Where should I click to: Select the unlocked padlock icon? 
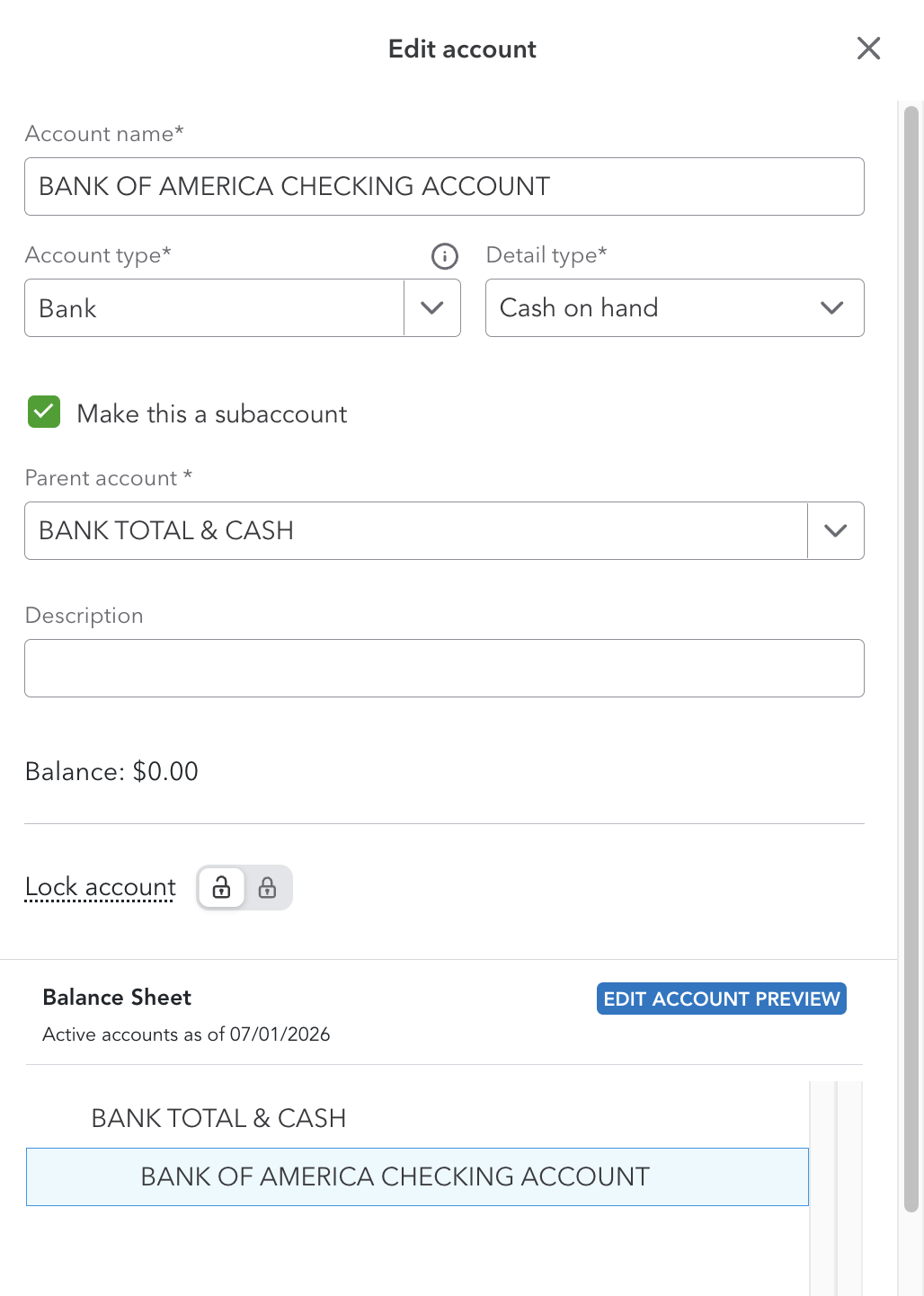click(221, 888)
